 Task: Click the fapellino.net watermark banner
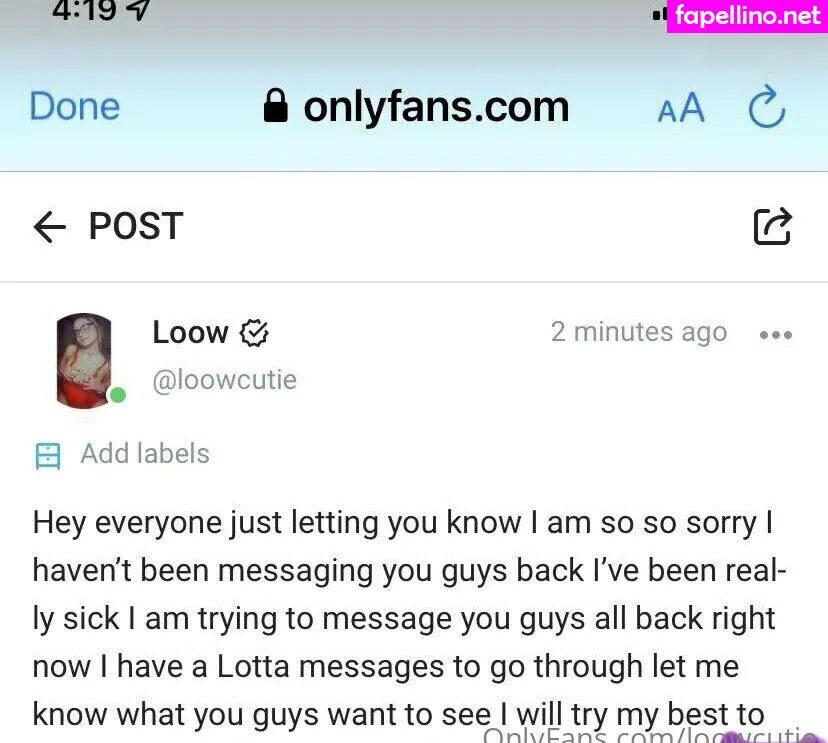click(x=747, y=16)
